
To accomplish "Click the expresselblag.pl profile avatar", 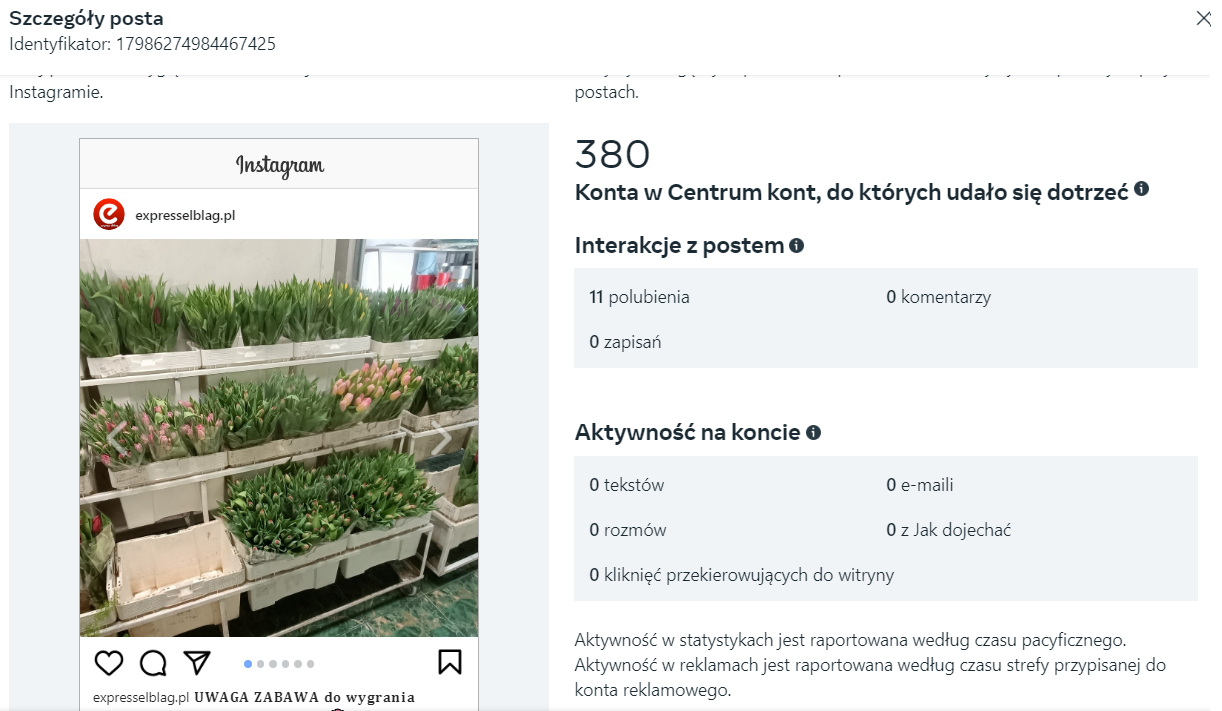I will (x=108, y=214).
